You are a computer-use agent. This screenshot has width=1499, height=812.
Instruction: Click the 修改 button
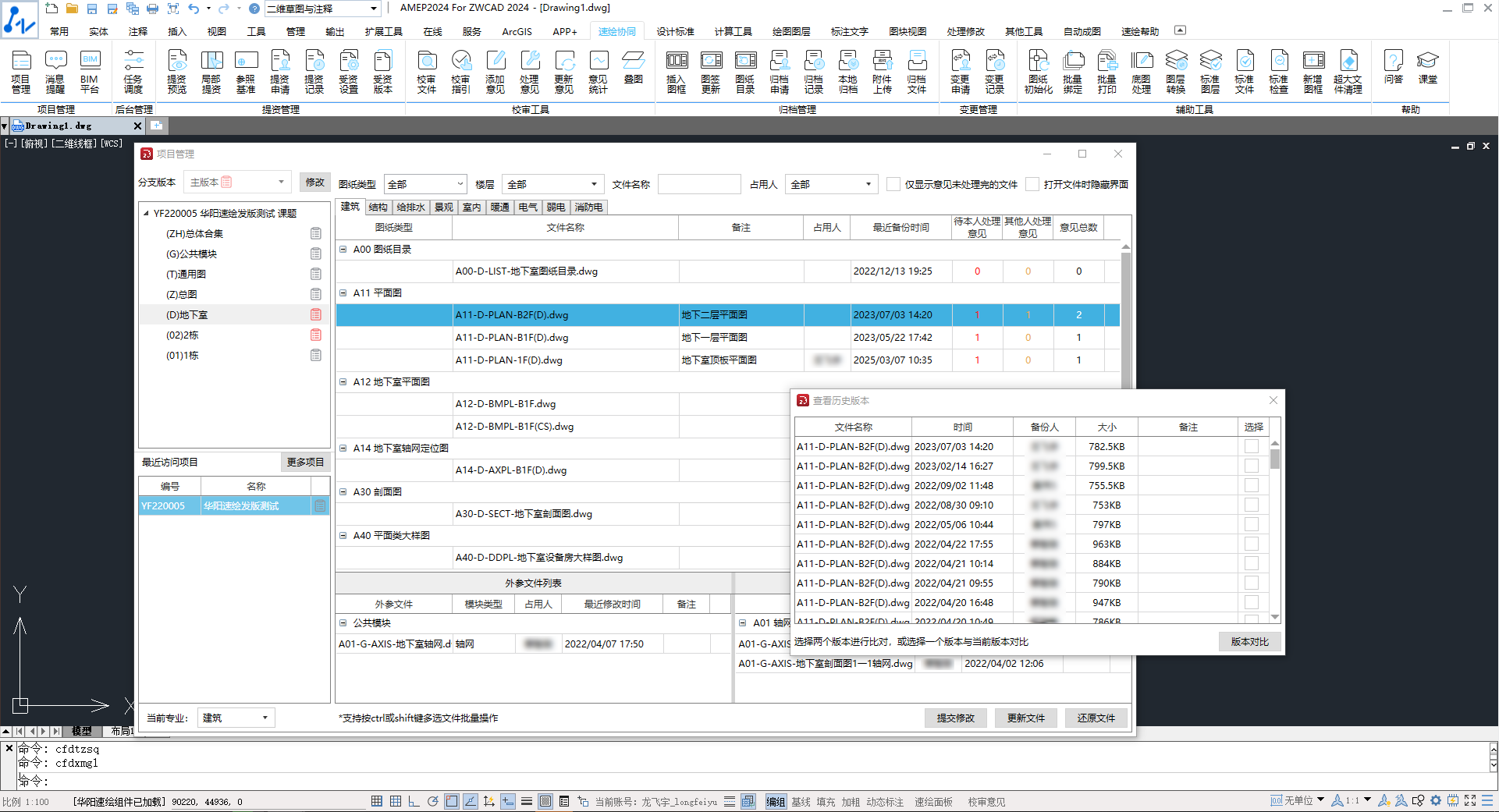tap(315, 183)
